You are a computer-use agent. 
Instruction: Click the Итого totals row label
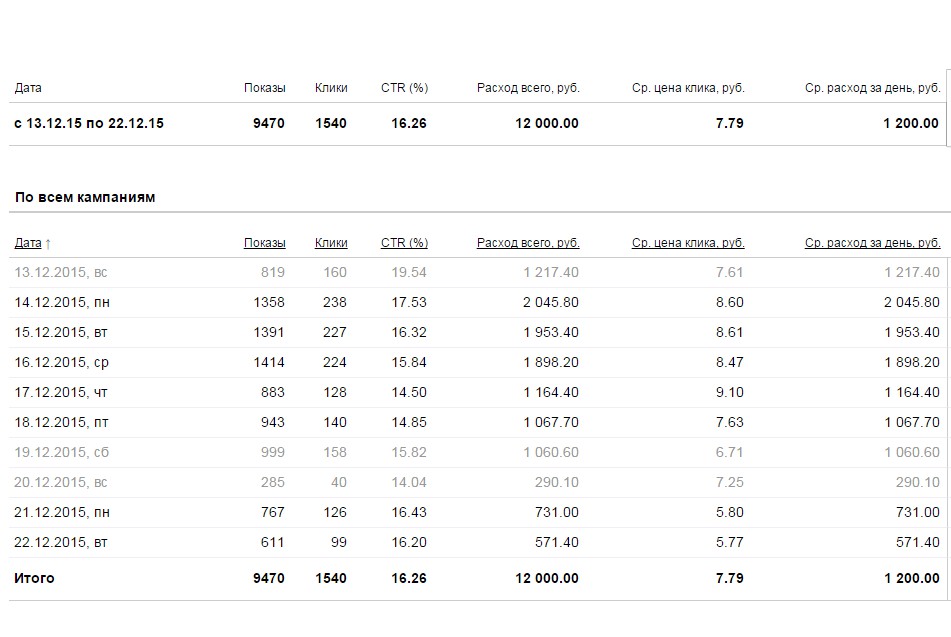35,578
